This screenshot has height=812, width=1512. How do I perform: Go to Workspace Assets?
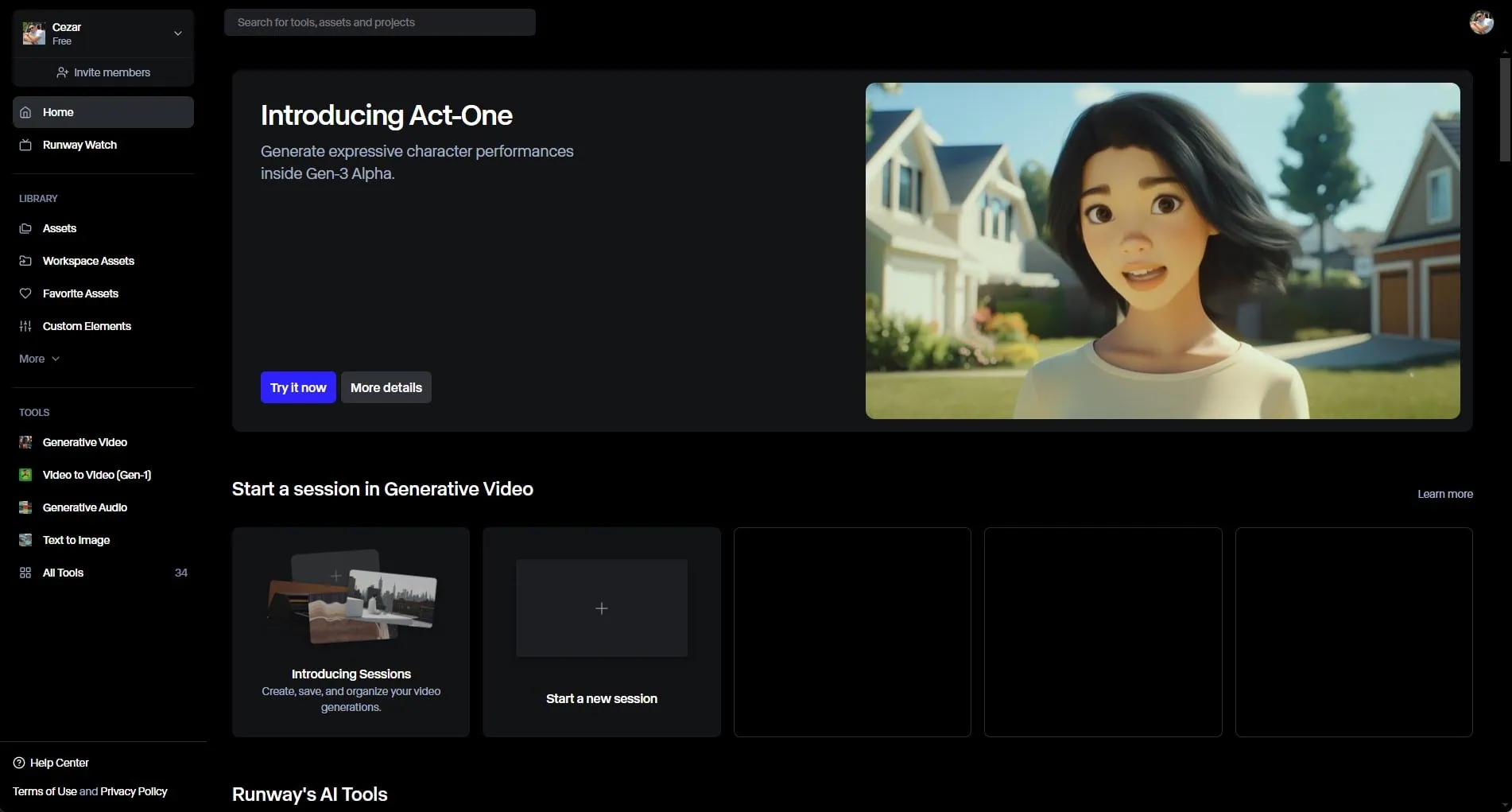(103, 261)
